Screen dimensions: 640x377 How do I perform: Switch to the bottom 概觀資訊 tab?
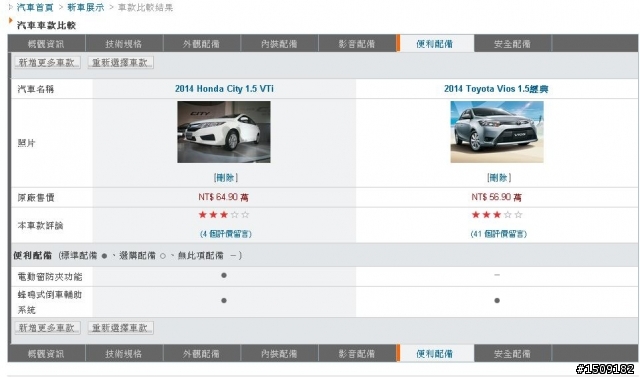[x=46, y=353]
